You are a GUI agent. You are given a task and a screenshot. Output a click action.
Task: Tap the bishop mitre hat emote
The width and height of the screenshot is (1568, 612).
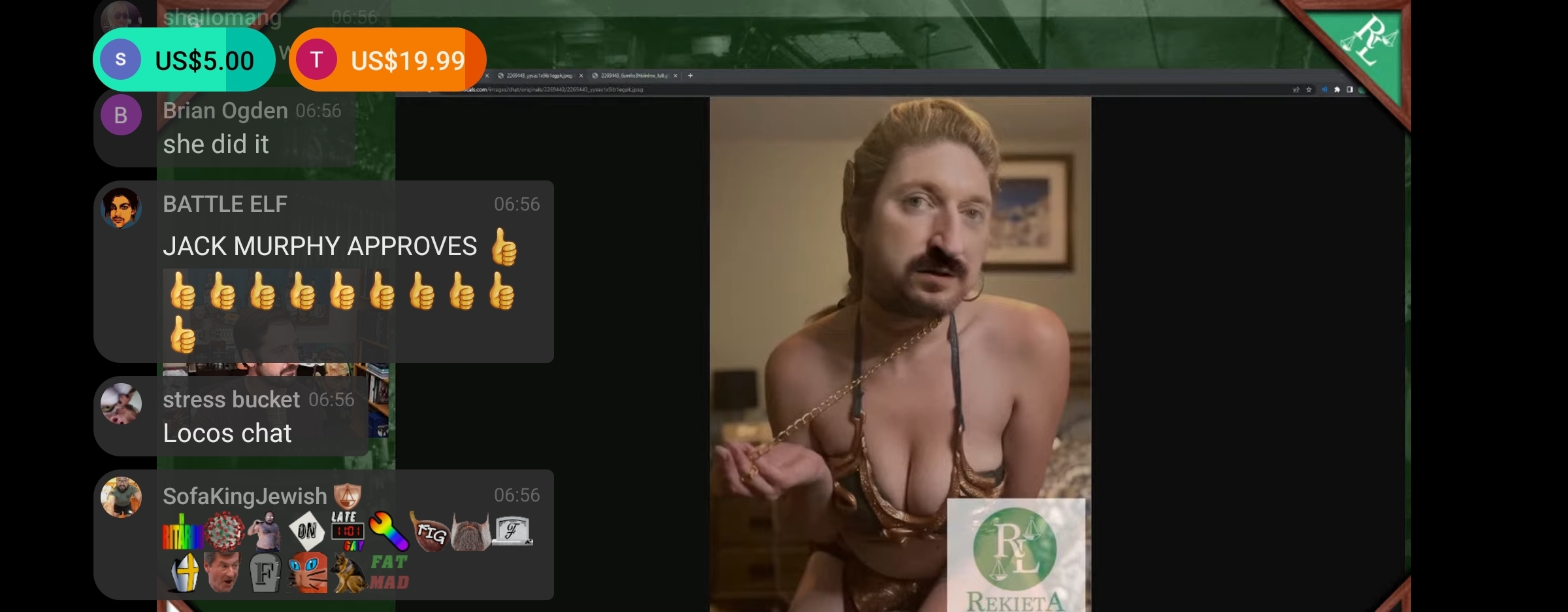pos(183,572)
